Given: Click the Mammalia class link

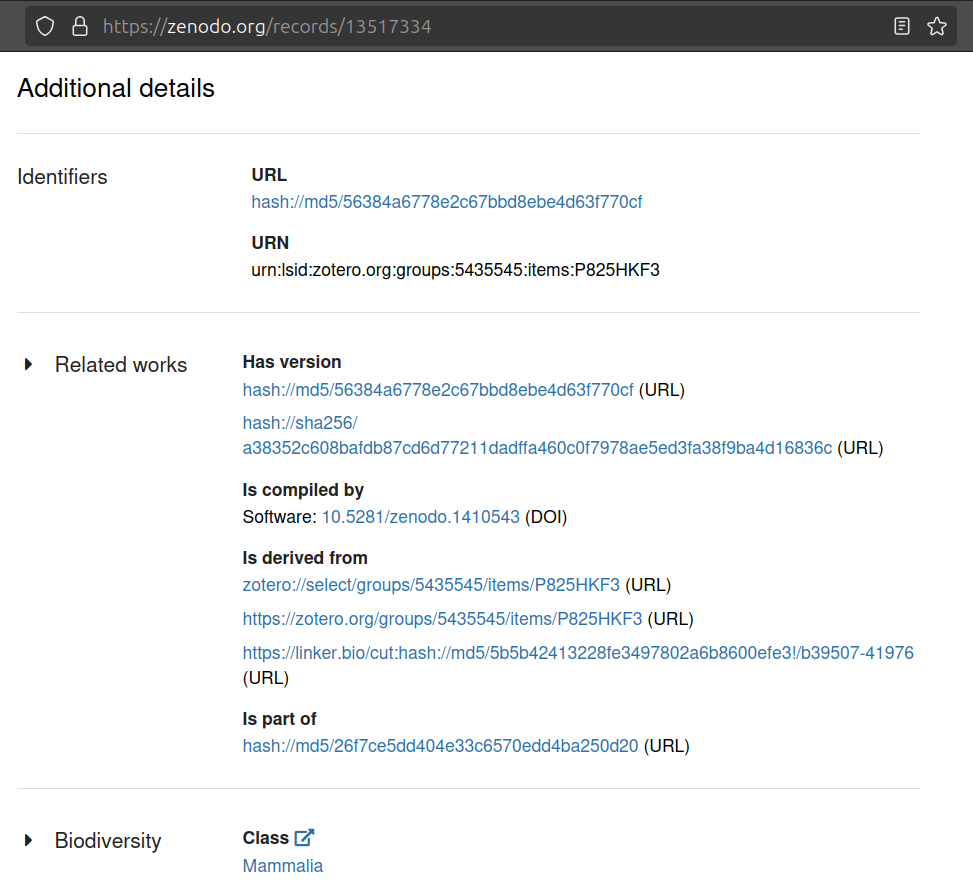Looking at the screenshot, I should pos(283,865).
